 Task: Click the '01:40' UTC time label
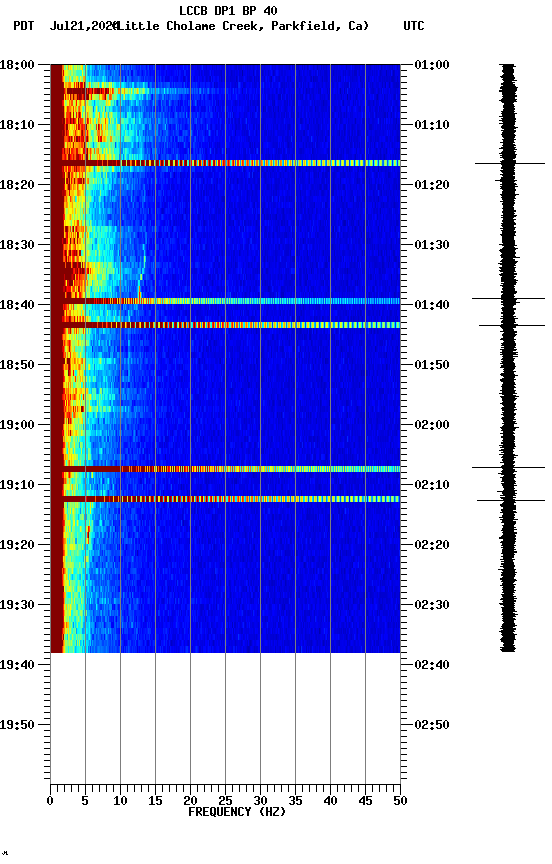pyautogui.click(x=432, y=305)
